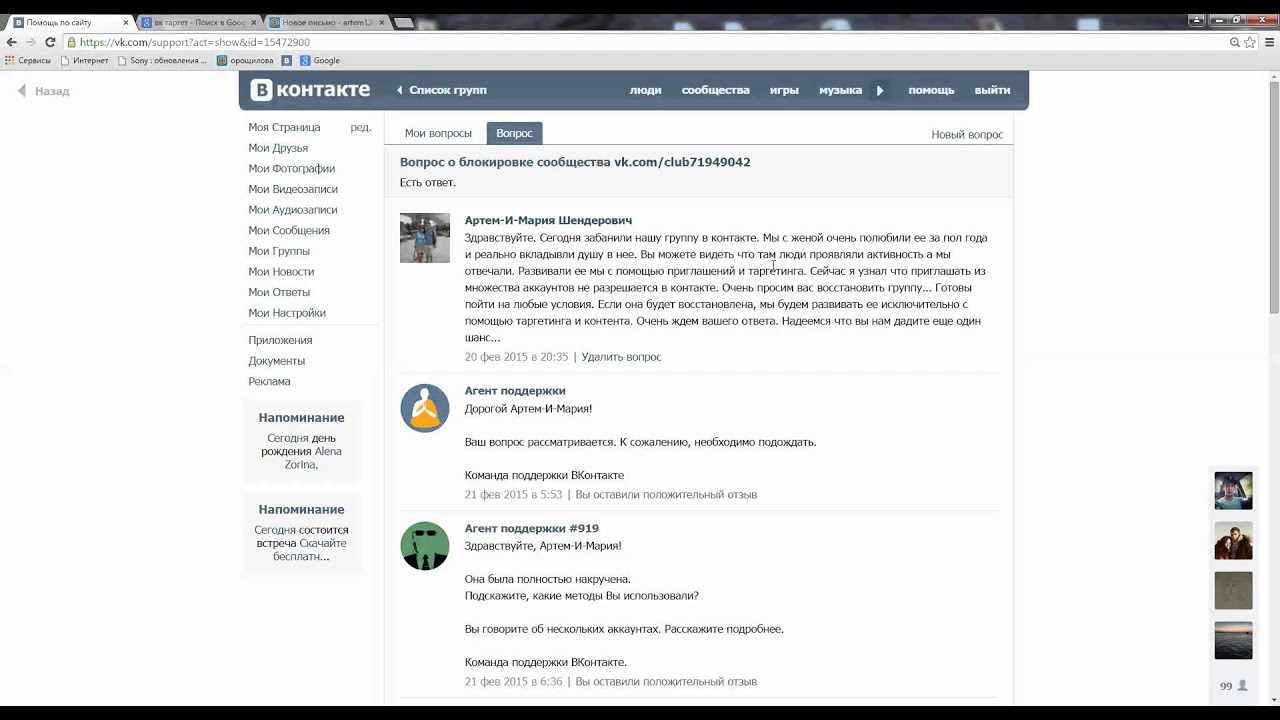Click the browser back arrow button
Screen dimensions: 1280x720
coord(11,42)
